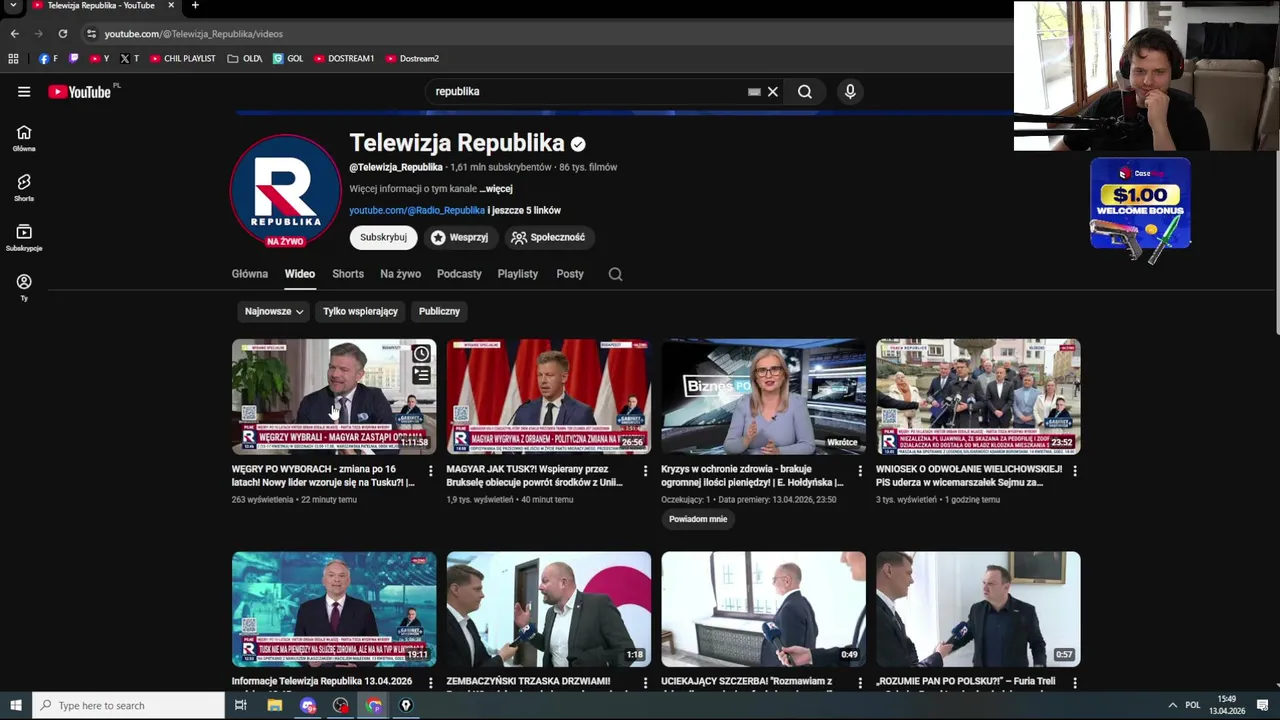Go to YouTube home via logo
1280x720 pixels.
click(80, 92)
